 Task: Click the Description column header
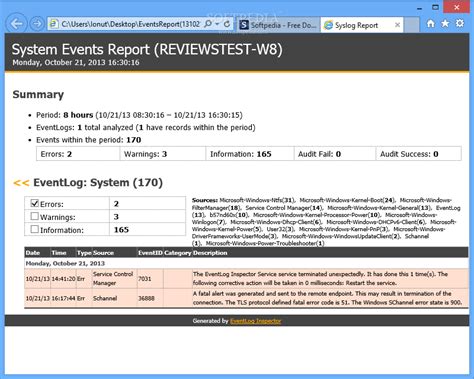[x=210, y=253]
